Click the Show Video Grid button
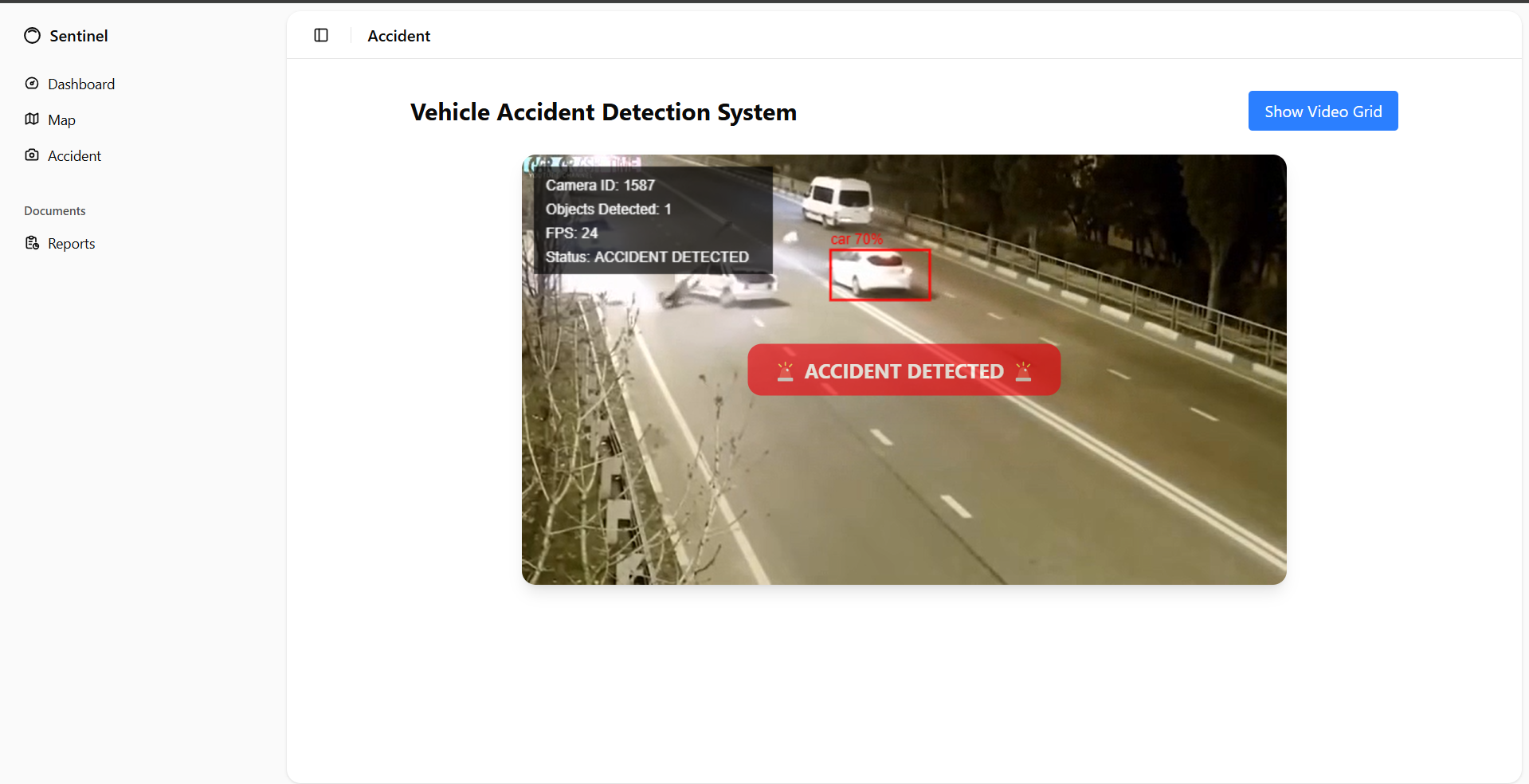 [x=1323, y=111]
